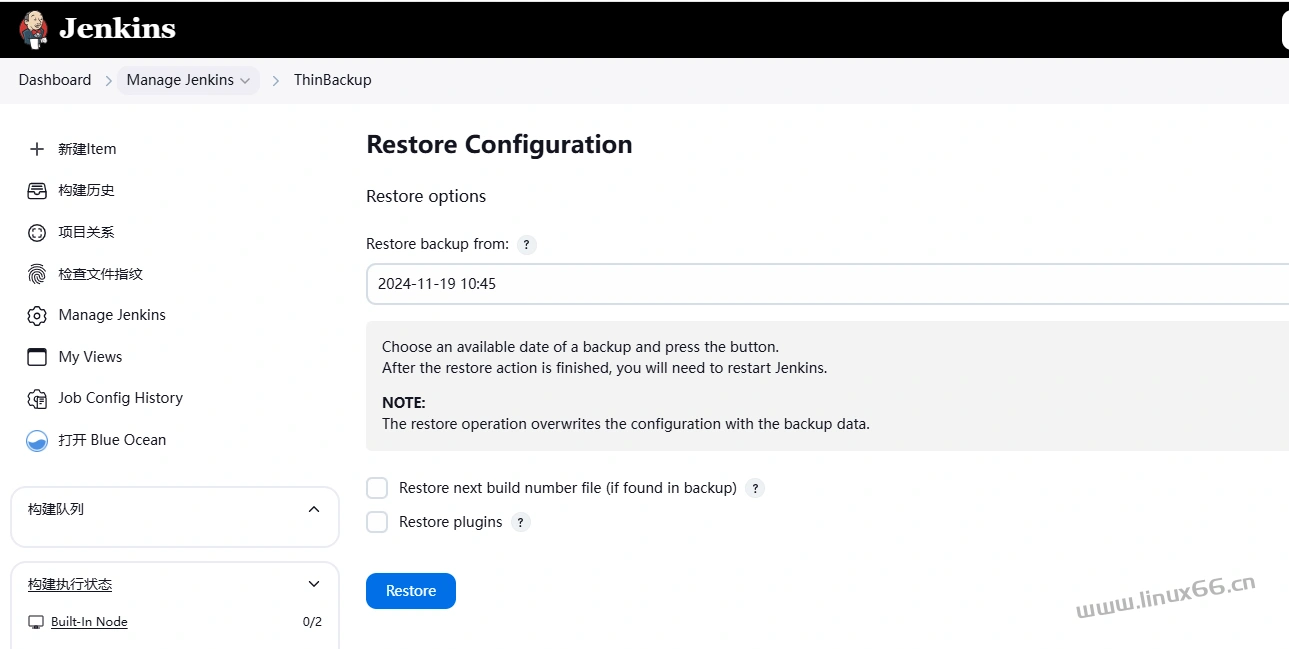The width and height of the screenshot is (1289, 649).
Task: Open 构建历史 in sidebar
Action: 86,190
